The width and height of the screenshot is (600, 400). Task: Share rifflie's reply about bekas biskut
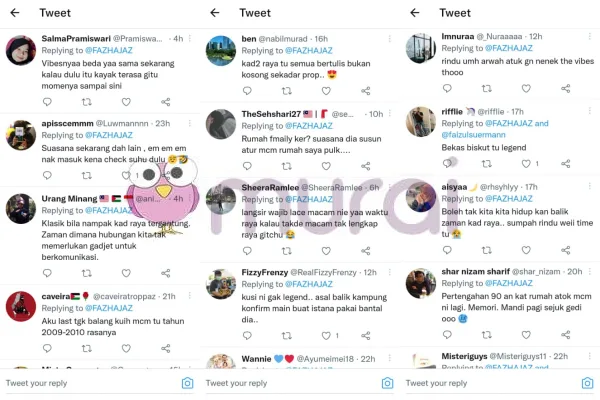tap(566, 163)
